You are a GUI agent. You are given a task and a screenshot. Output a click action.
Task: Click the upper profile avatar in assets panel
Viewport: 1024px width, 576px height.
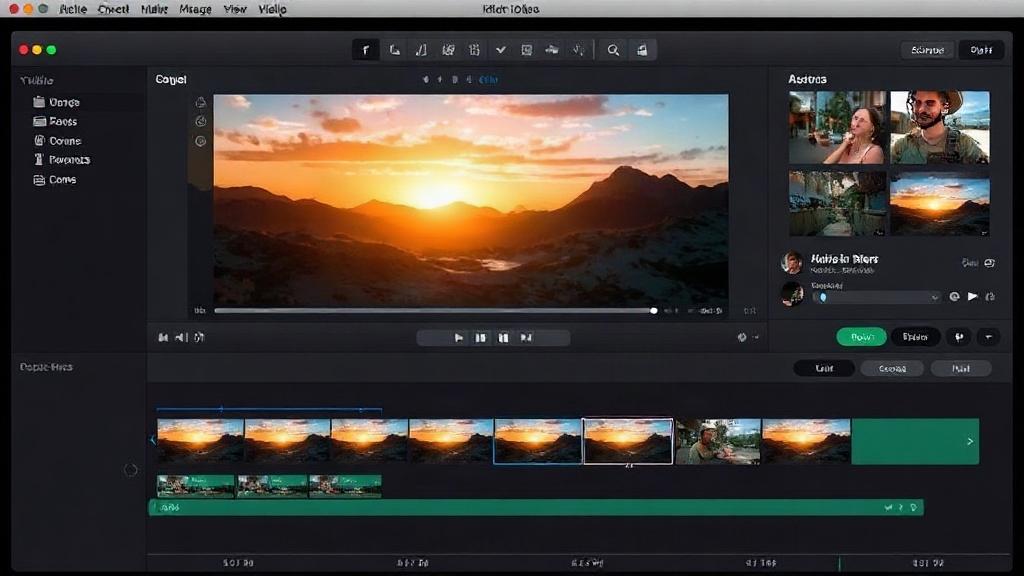pos(792,263)
